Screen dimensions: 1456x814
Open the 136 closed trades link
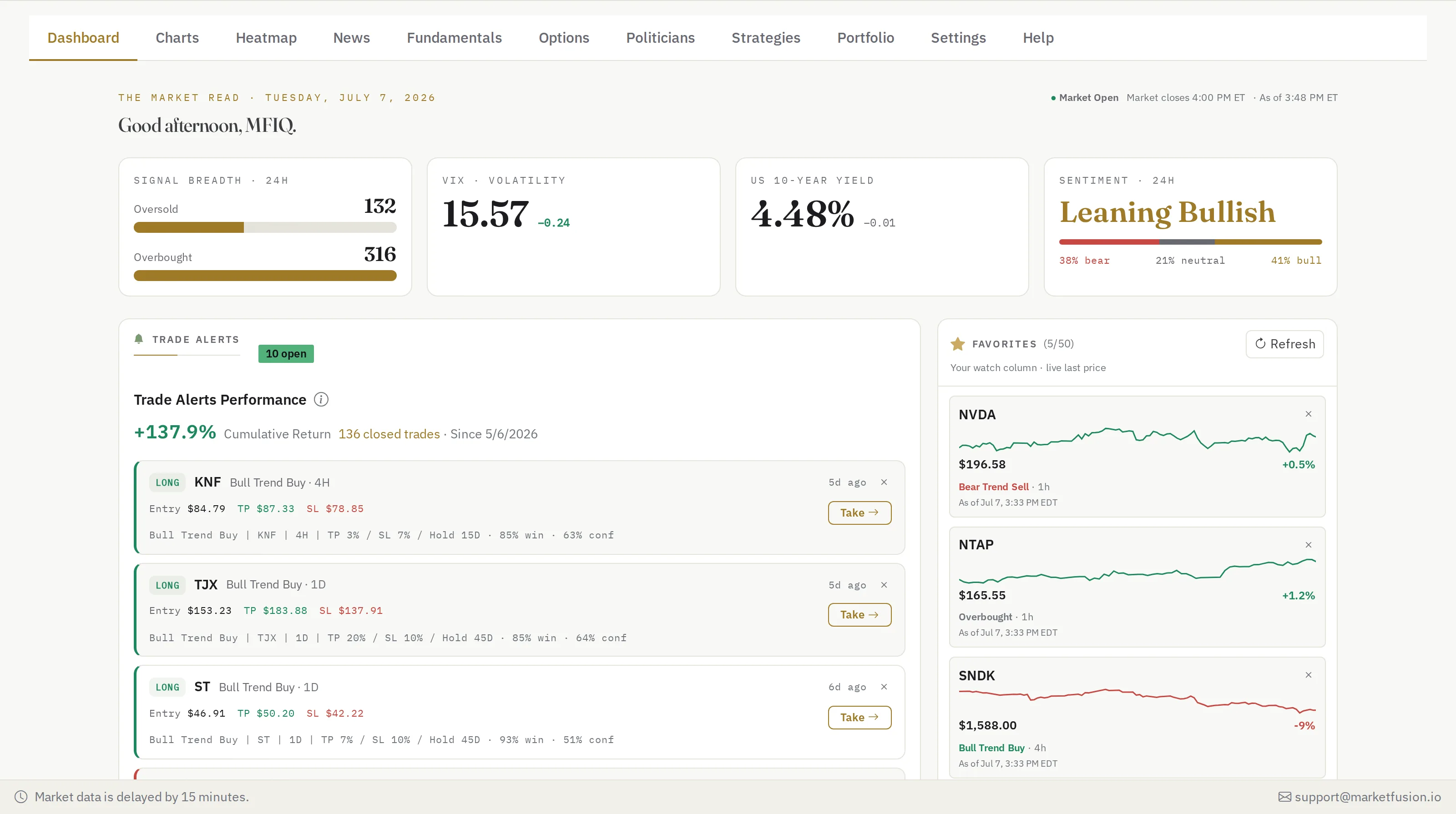(x=389, y=434)
